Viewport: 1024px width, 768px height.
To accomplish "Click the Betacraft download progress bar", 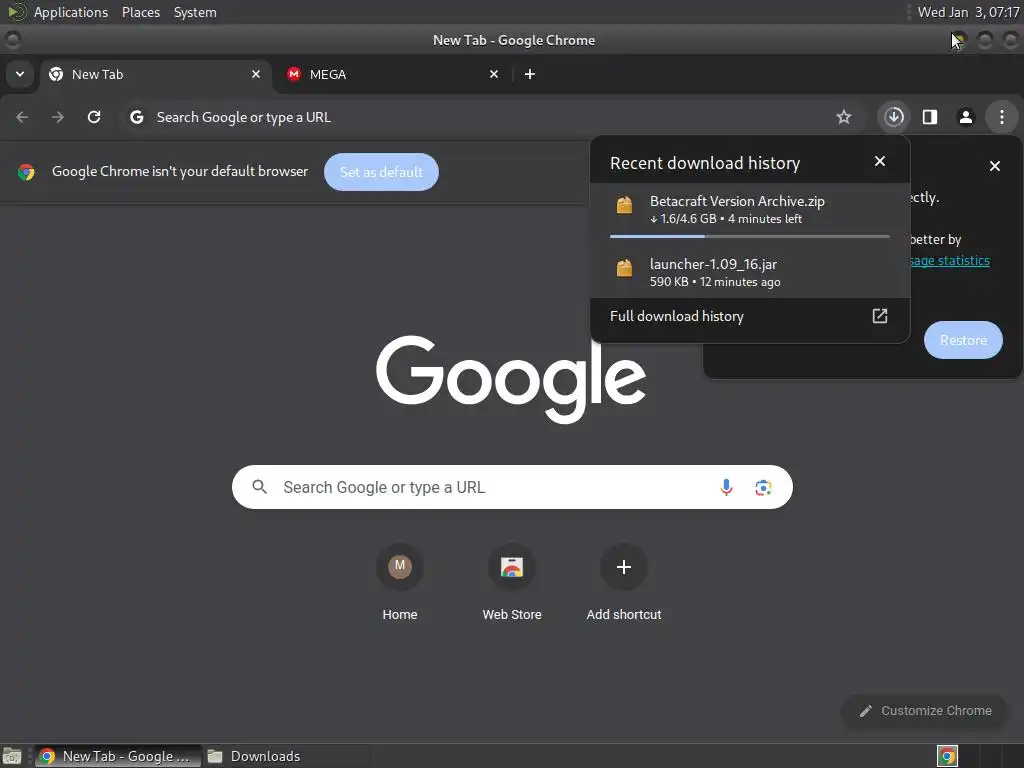I will 750,236.
